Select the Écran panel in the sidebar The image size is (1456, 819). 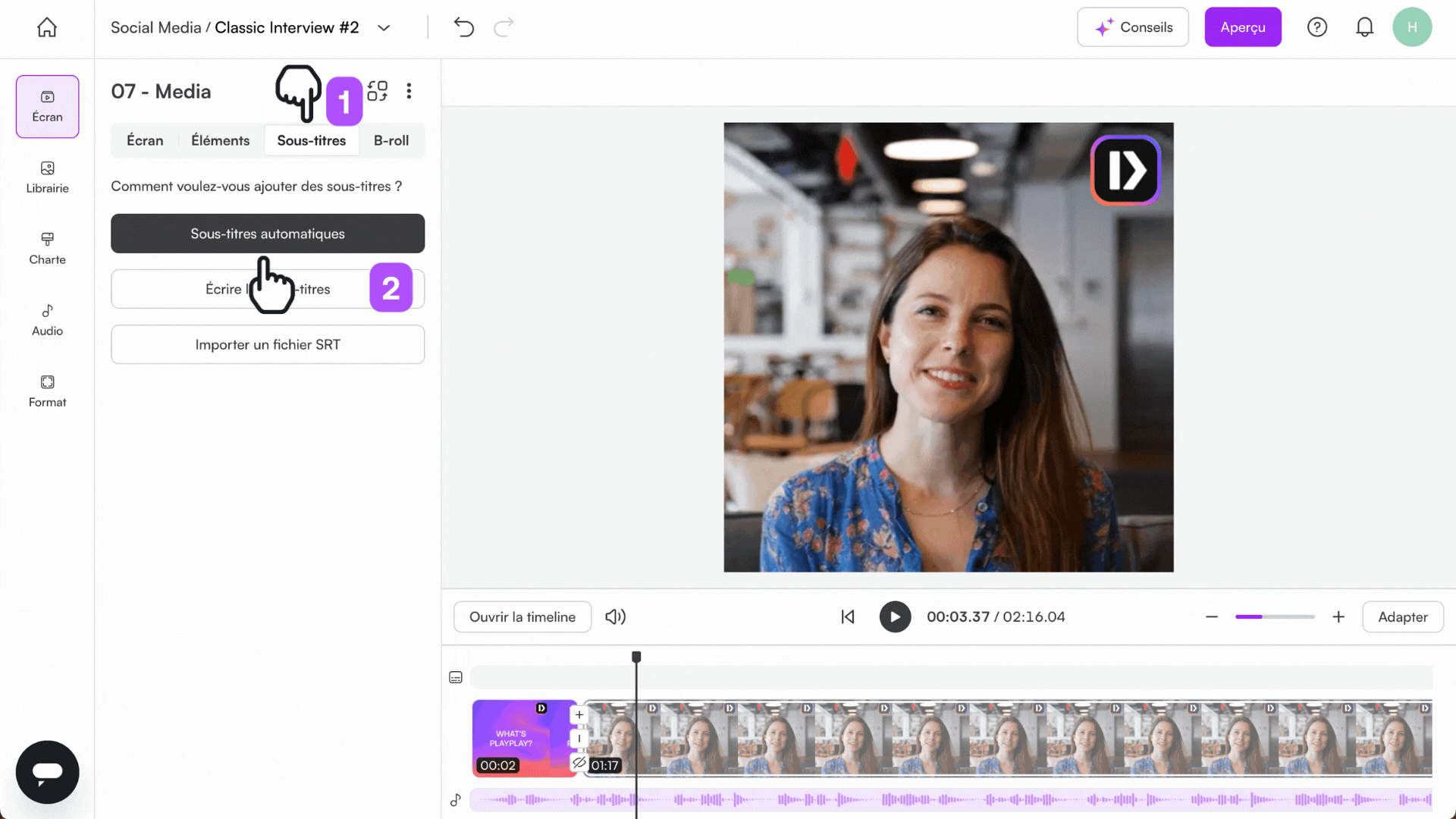click(x=46, y=106)
